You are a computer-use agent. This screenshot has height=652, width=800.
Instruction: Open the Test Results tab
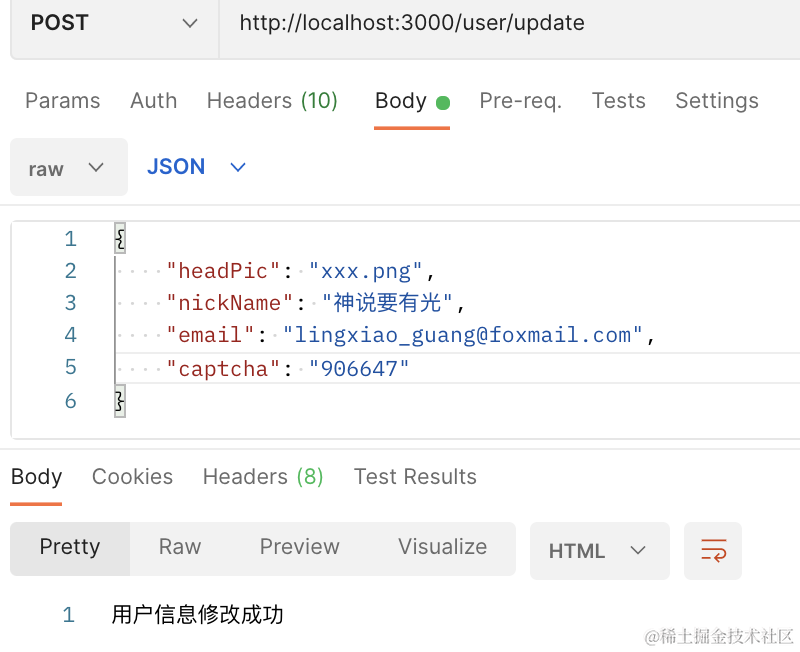pyautogui.click(x=415, y=477)
